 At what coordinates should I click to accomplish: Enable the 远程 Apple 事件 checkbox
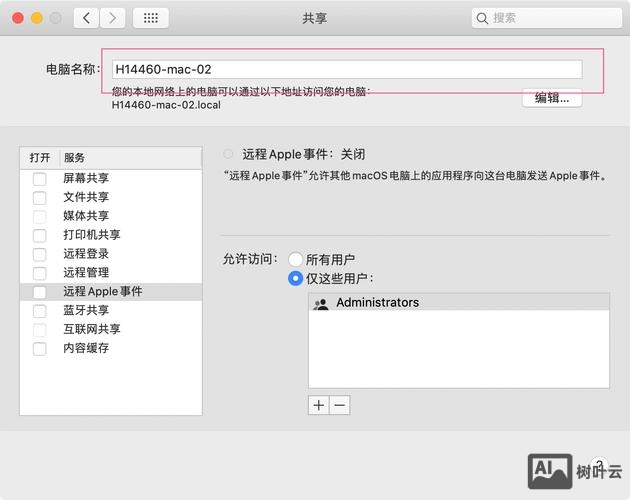pyautogui.click(x=39, y=292)
